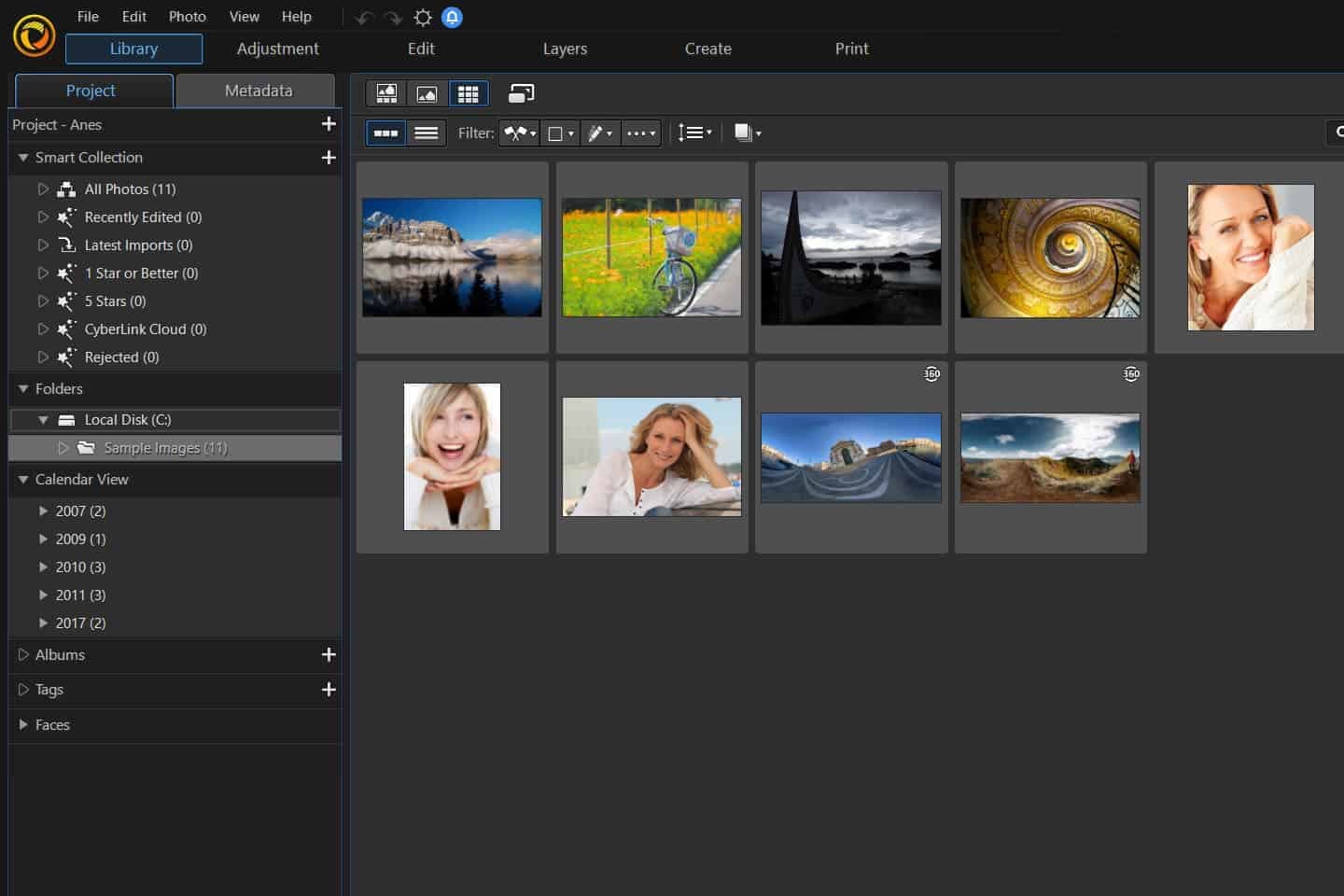Image resolution: width=1344 pixels, height=896 pixels.
Task: Go to the Edit module tab
Action: pos(421,49)
